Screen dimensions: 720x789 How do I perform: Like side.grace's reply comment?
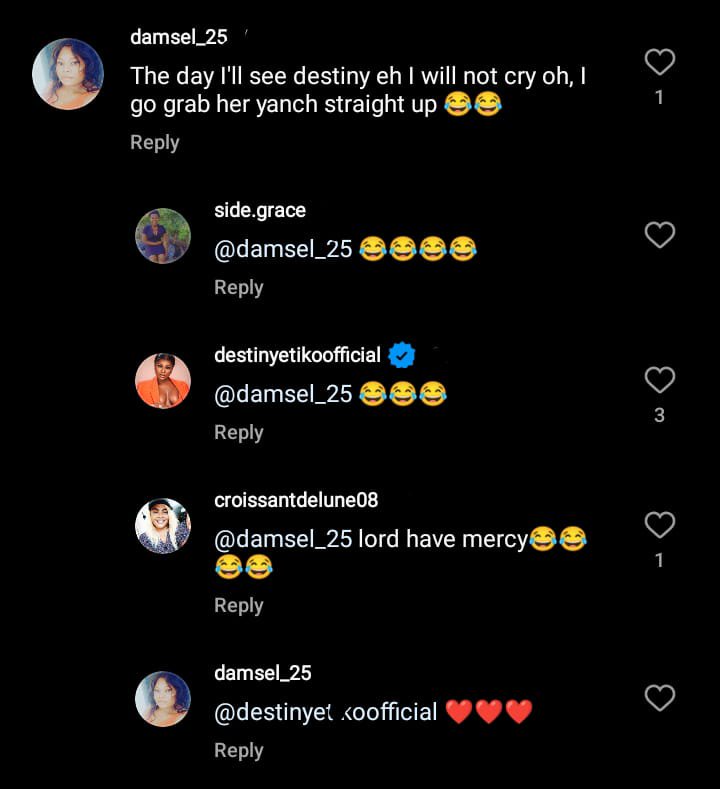(x=659, y=235)
